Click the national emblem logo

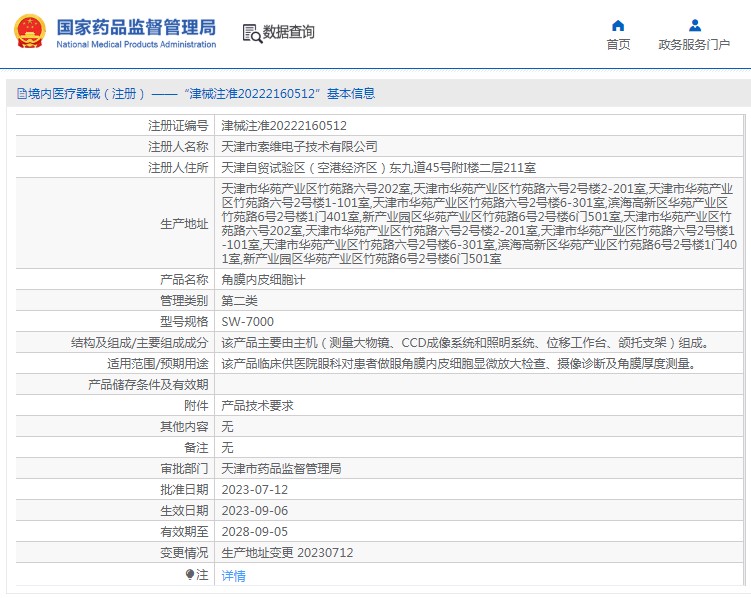(30, 32)
